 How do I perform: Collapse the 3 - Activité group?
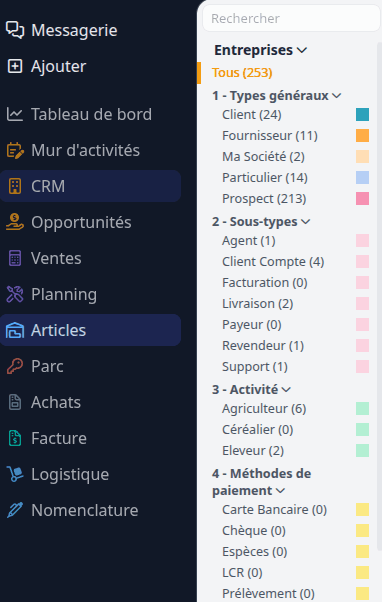coord(286,390)
